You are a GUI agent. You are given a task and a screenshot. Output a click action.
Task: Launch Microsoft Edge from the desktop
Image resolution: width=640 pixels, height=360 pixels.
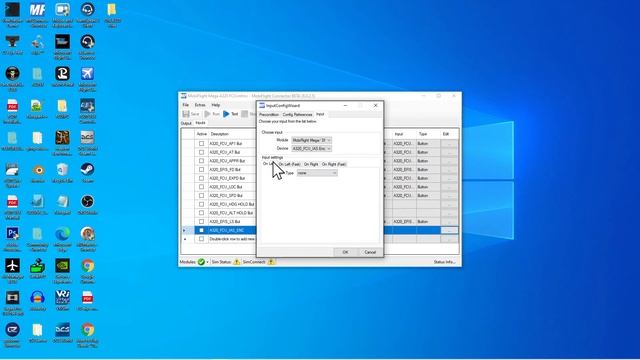pyautogui.click(x=62, y=233)
